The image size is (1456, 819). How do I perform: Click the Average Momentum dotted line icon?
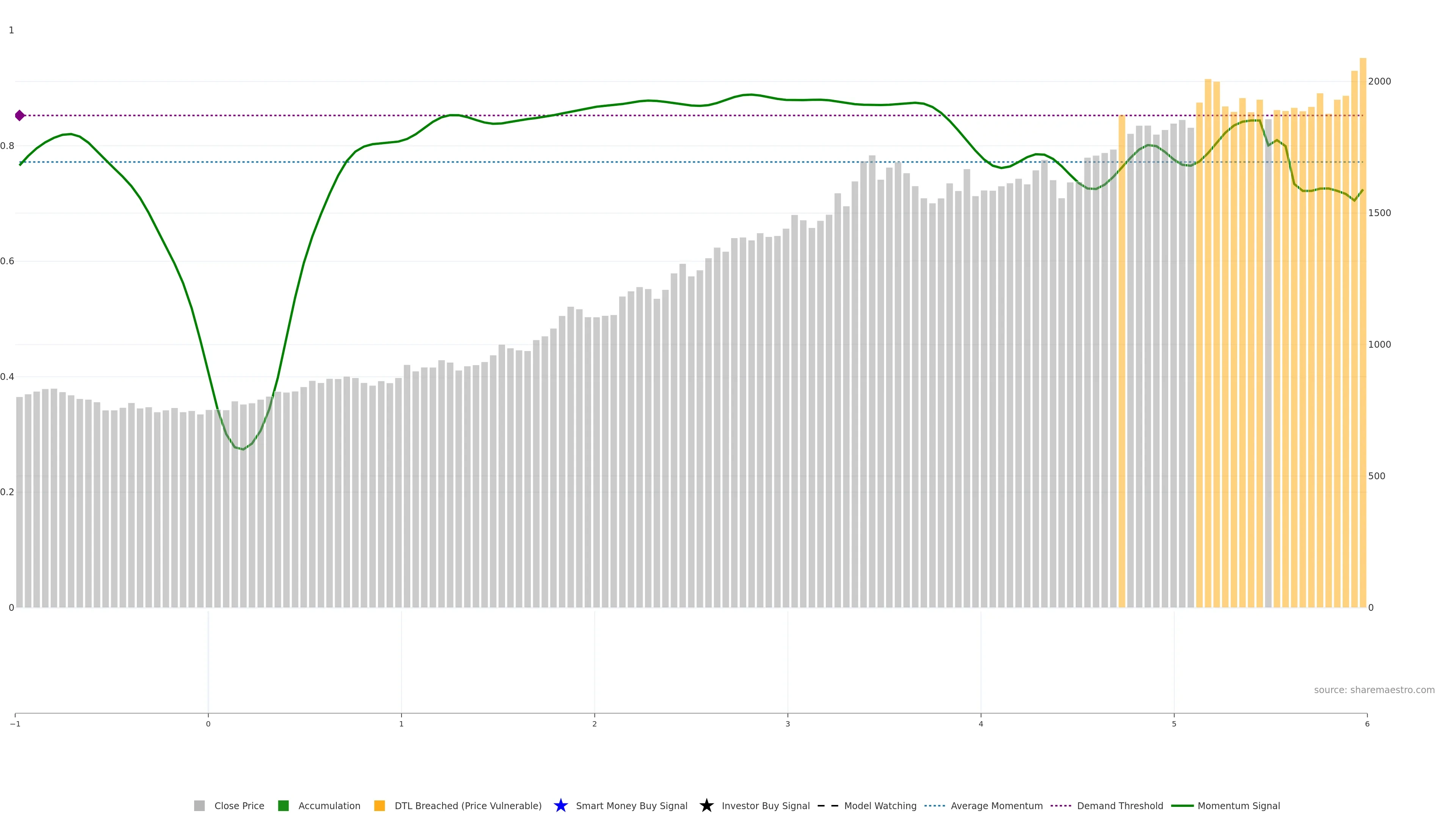(x=934, y=805)
